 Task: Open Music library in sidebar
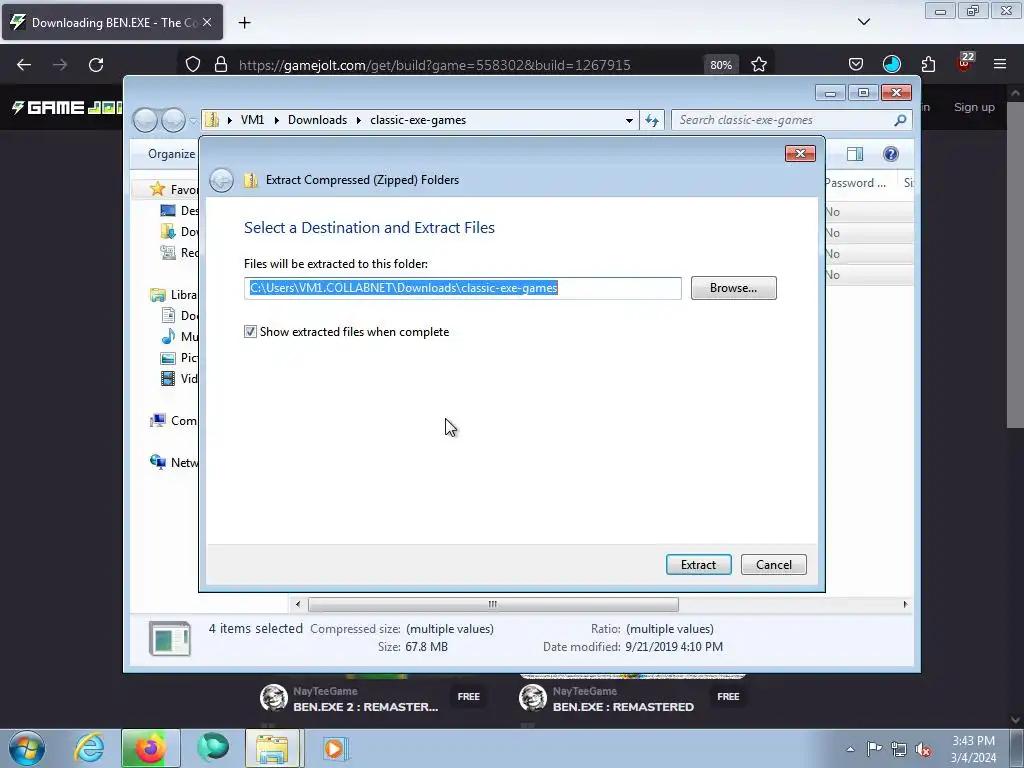click(178, 336)
